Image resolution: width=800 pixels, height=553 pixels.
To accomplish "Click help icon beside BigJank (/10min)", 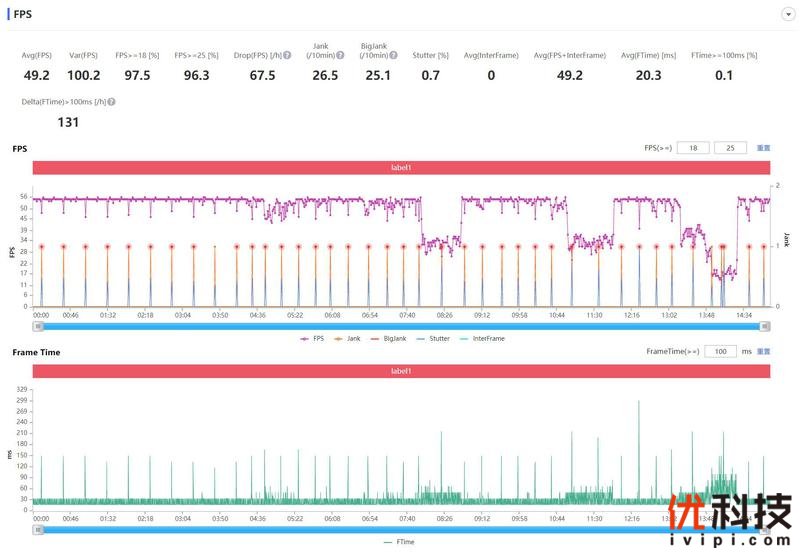I will [x=394, y=56].
